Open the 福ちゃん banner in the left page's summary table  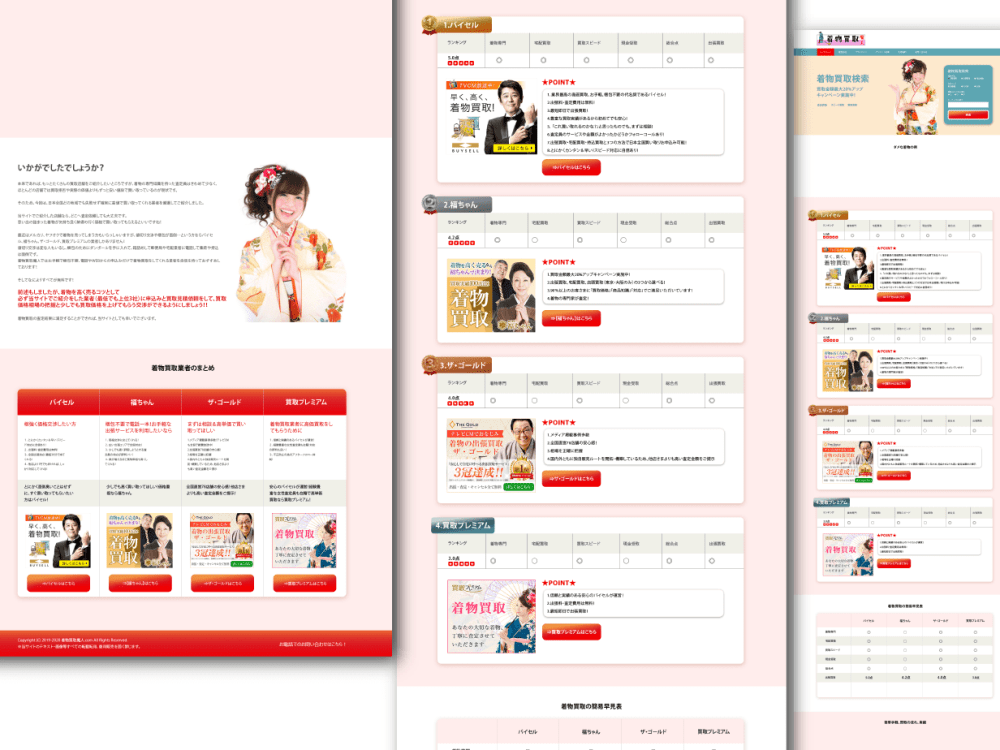140,541
